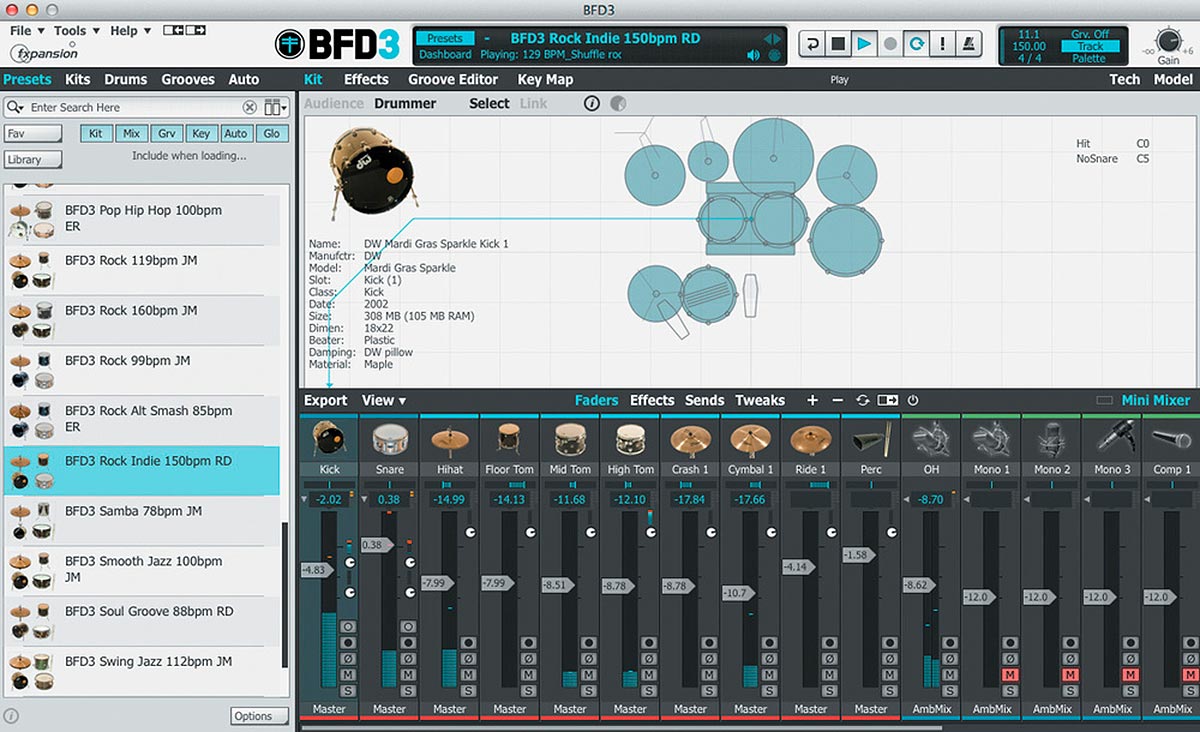Open the Groove Editor tab
Image resolution: width=1200 pixels, height=732 pixels.
pyautogui.click(x=453, y=79)
